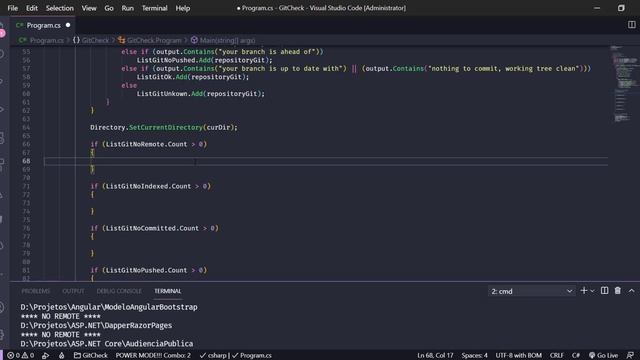Screen dimensions: 640x360
Task: Switch to the Output panel tab
Action: click(73, 291)
